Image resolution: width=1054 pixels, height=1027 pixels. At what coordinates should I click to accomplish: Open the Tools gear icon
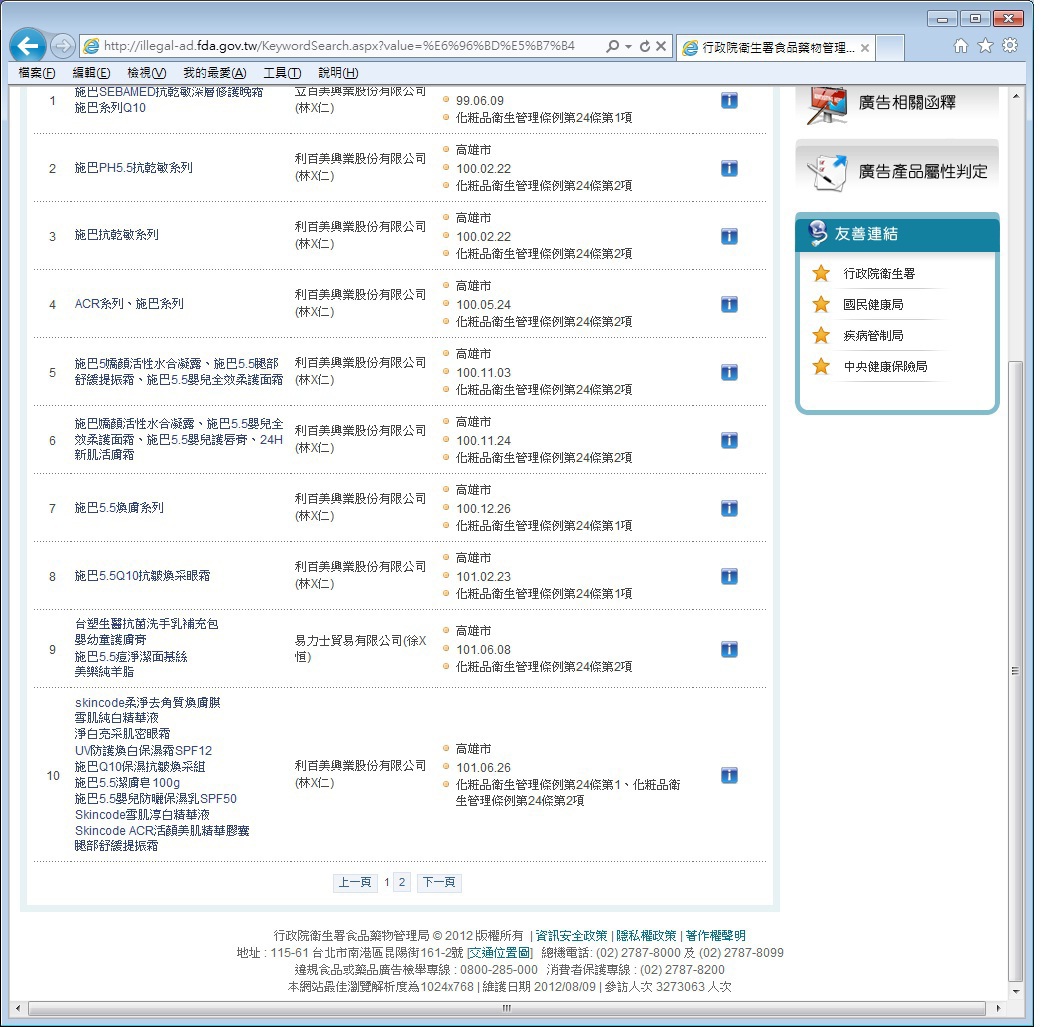pos(1010,46)
